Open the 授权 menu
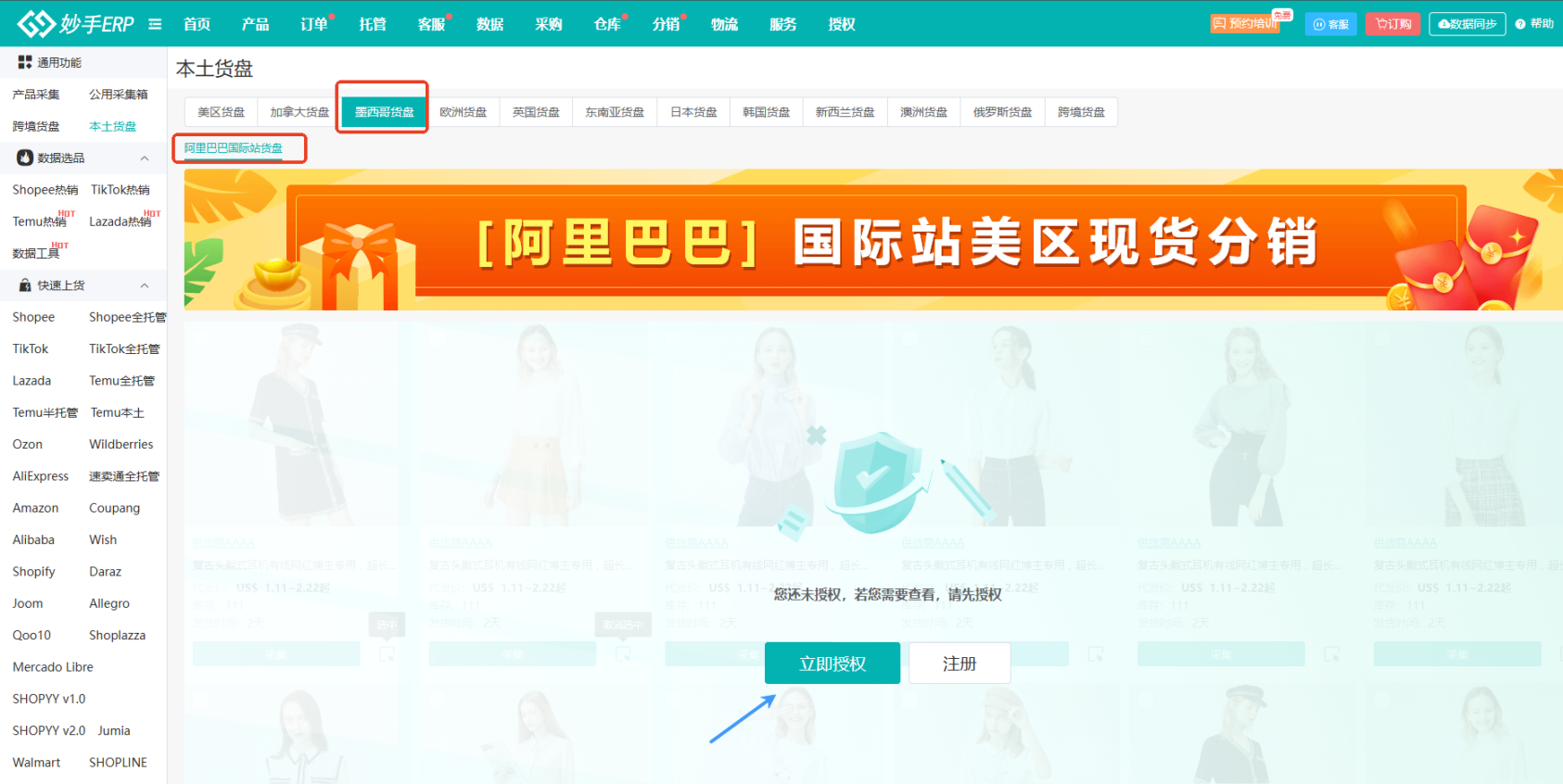Screen dimensions: 1563x784 pos(842,24)
